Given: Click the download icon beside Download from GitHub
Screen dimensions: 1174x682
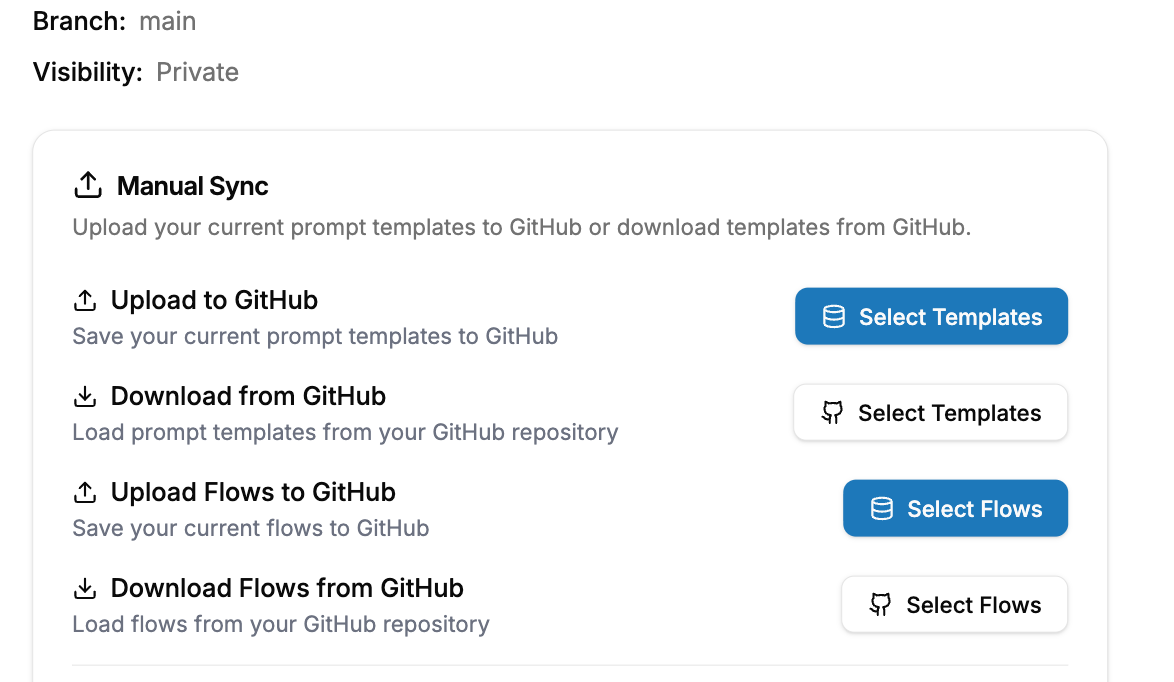Looking at the screenshot, I should (86, 397).
